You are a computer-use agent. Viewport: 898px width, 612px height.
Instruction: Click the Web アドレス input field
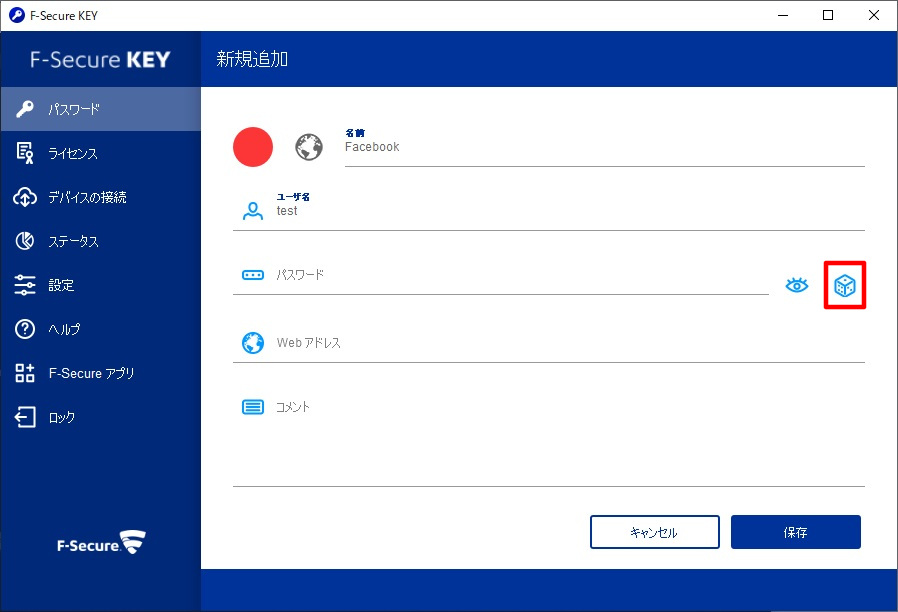(568, 344)
